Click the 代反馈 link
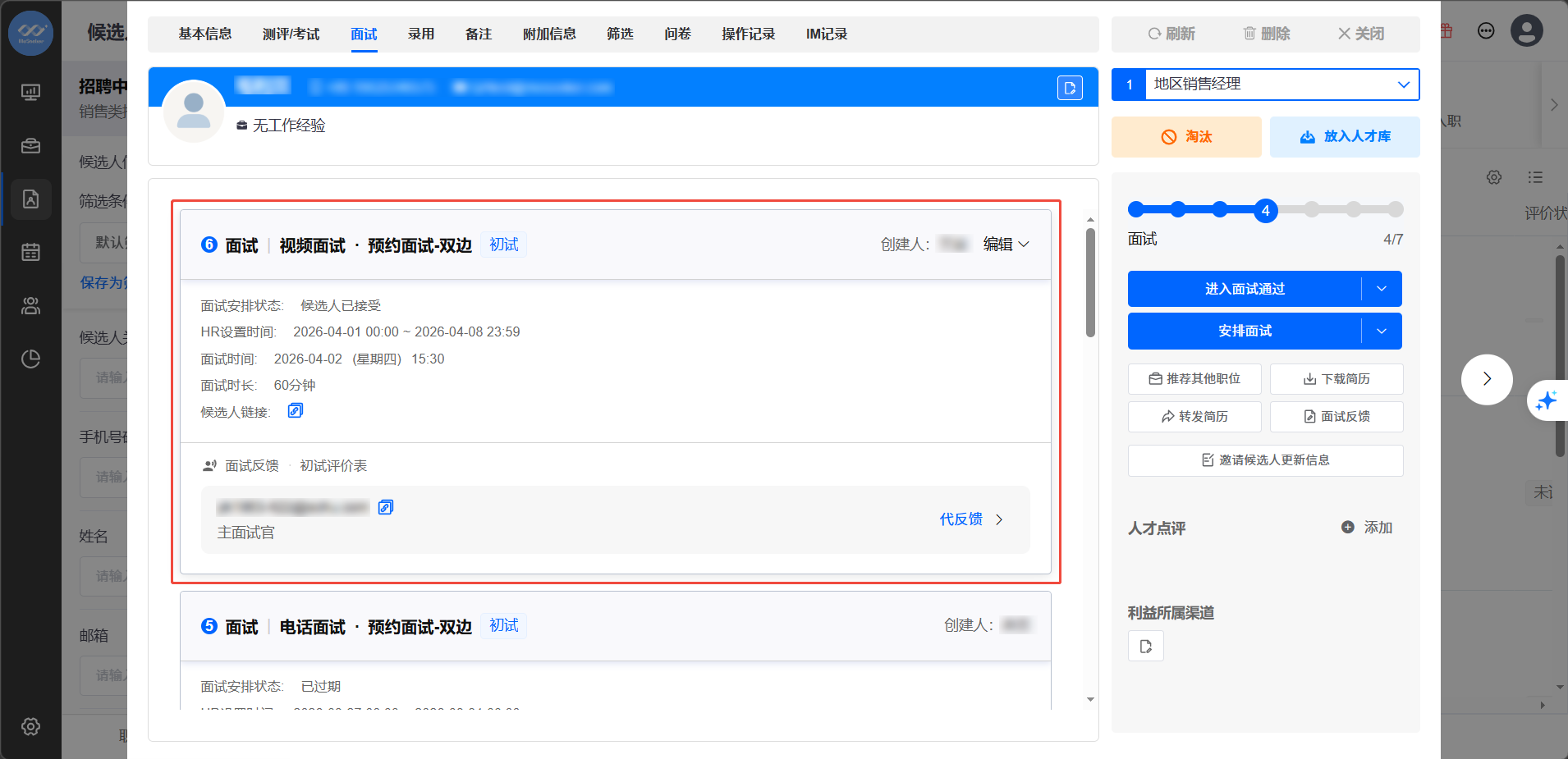1568x759 pixels. coord(961,519)
